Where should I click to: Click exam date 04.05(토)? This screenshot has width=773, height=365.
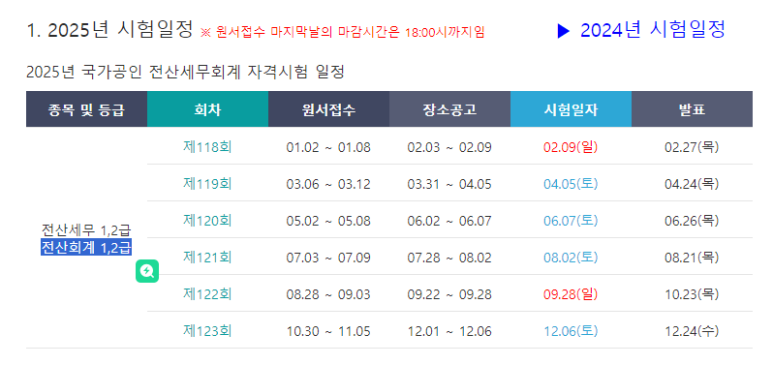point(571,184)
